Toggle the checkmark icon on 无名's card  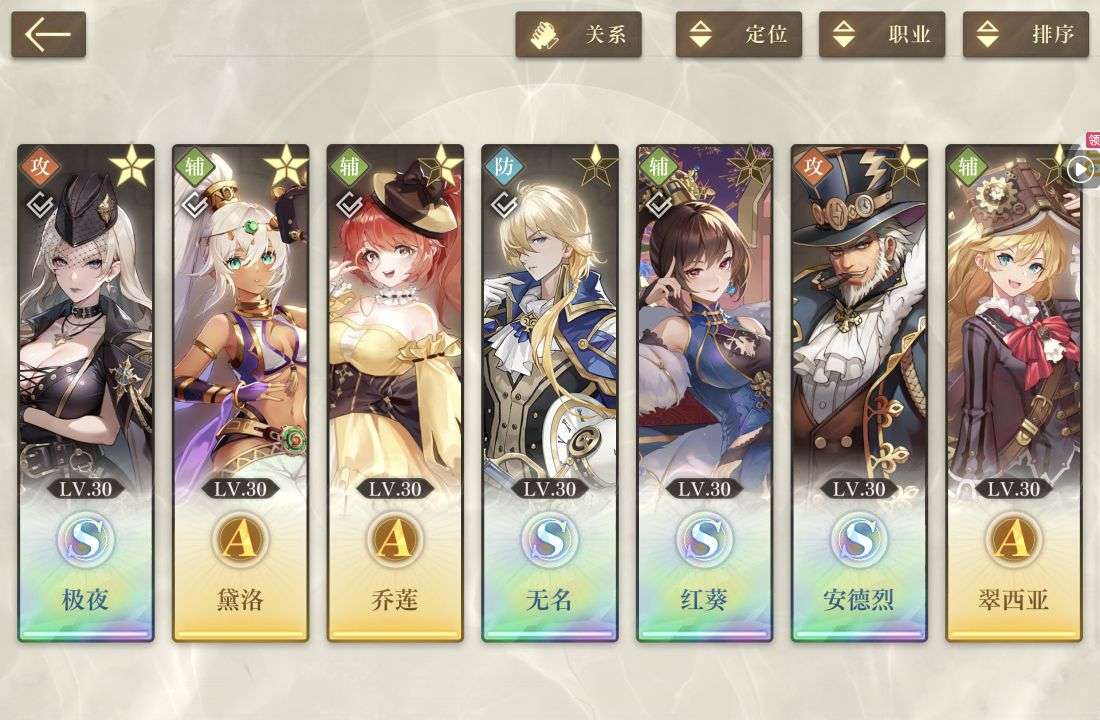(x=504, y=205)
